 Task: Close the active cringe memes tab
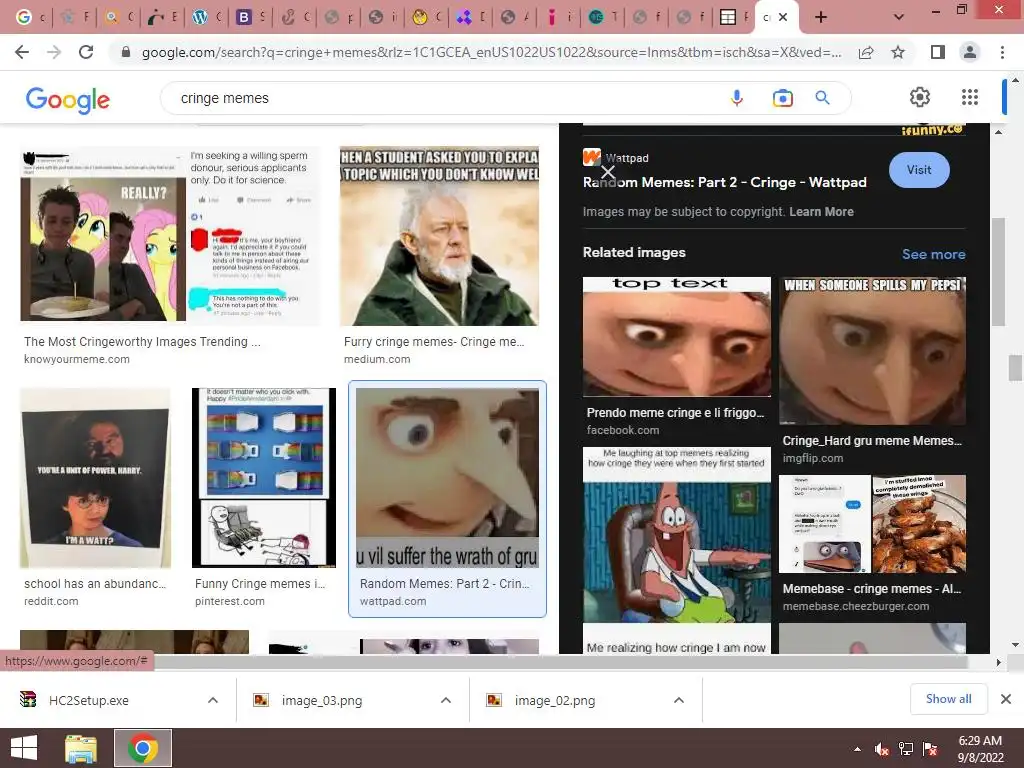pos(783,18)
